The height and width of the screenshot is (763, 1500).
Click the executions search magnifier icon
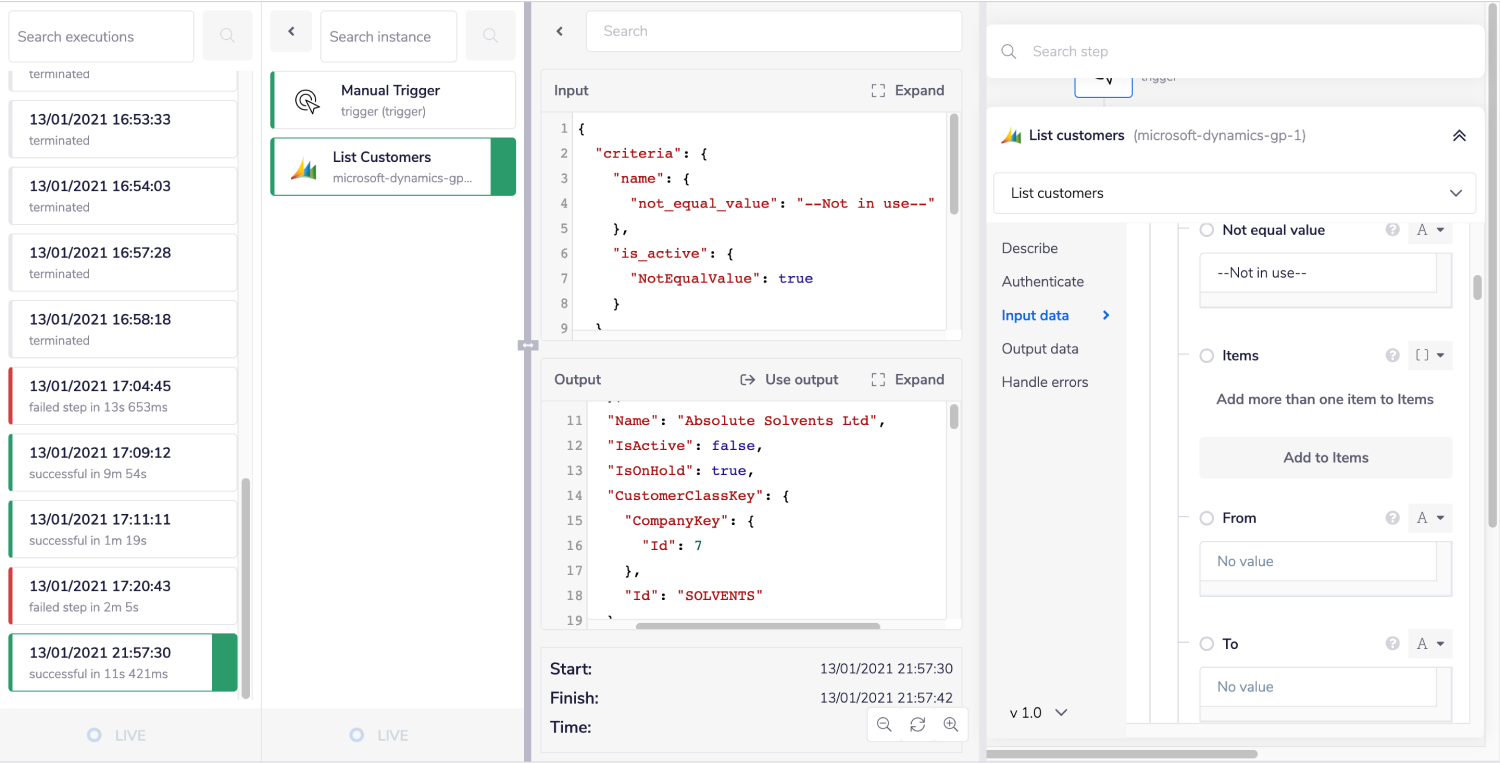(227, 37)
